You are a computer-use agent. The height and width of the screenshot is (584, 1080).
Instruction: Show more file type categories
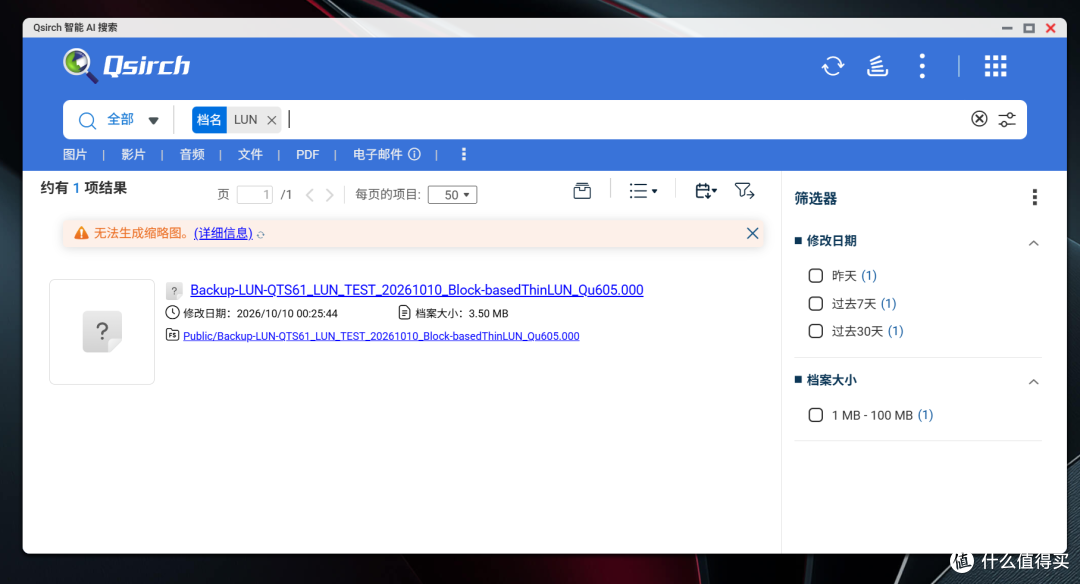[x=464, y=154]
